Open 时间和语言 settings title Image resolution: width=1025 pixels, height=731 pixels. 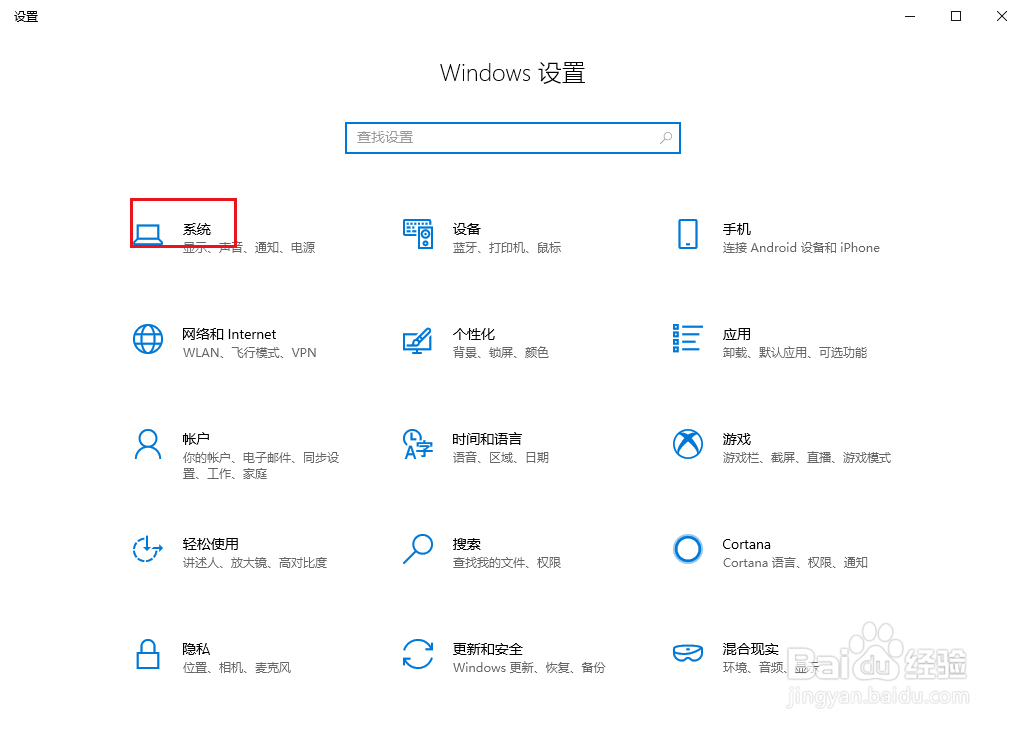pos(487,439)
